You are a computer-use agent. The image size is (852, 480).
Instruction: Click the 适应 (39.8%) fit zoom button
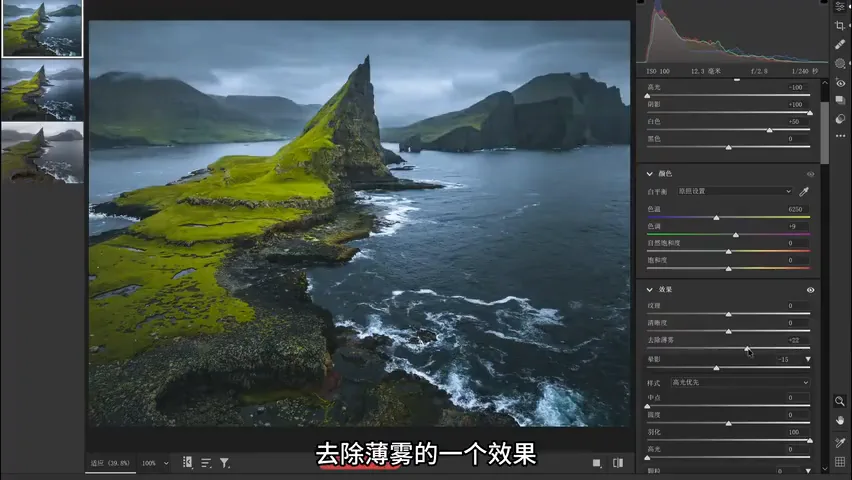point(110,463)
